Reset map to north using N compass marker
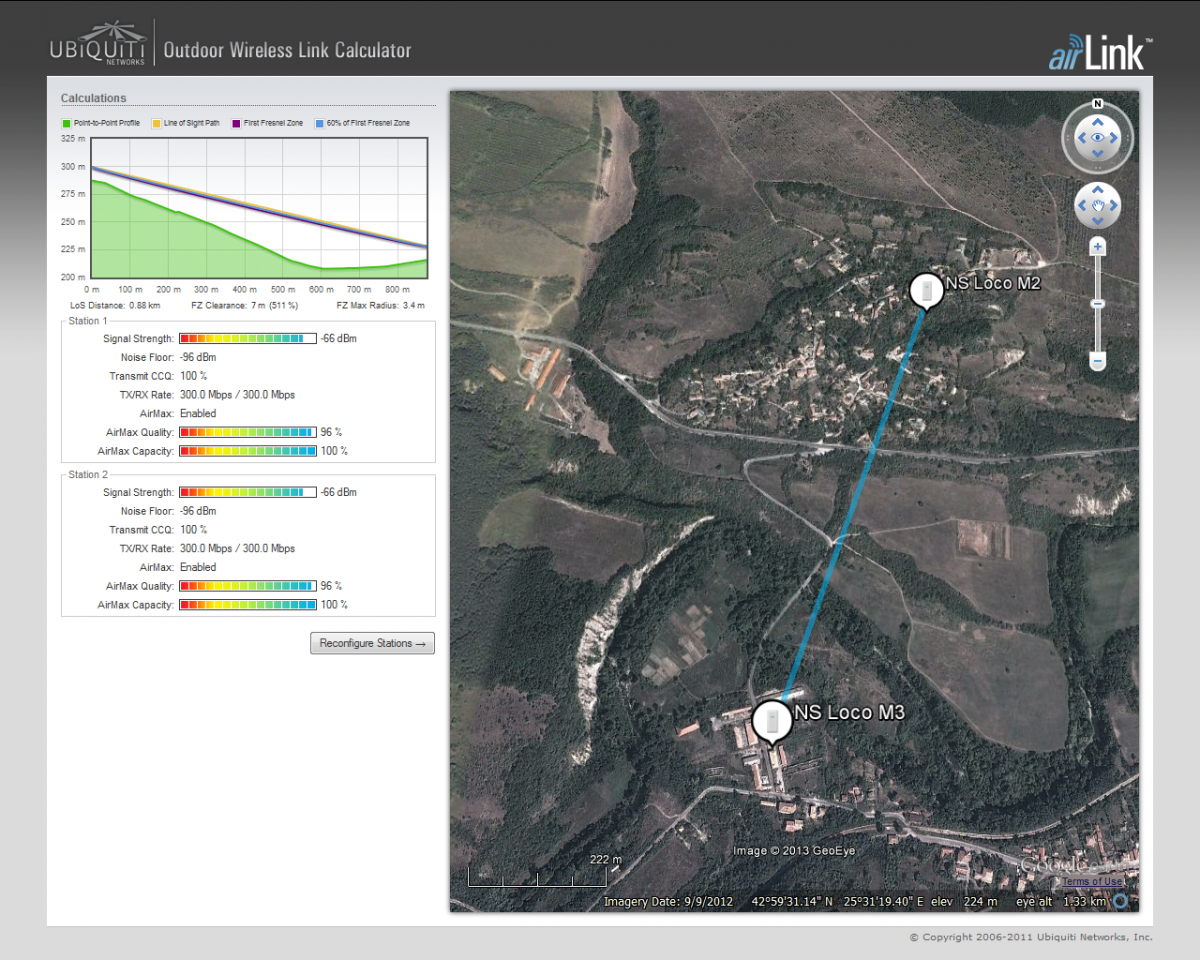This screenshot has height=960, width=1200. 1097,104
